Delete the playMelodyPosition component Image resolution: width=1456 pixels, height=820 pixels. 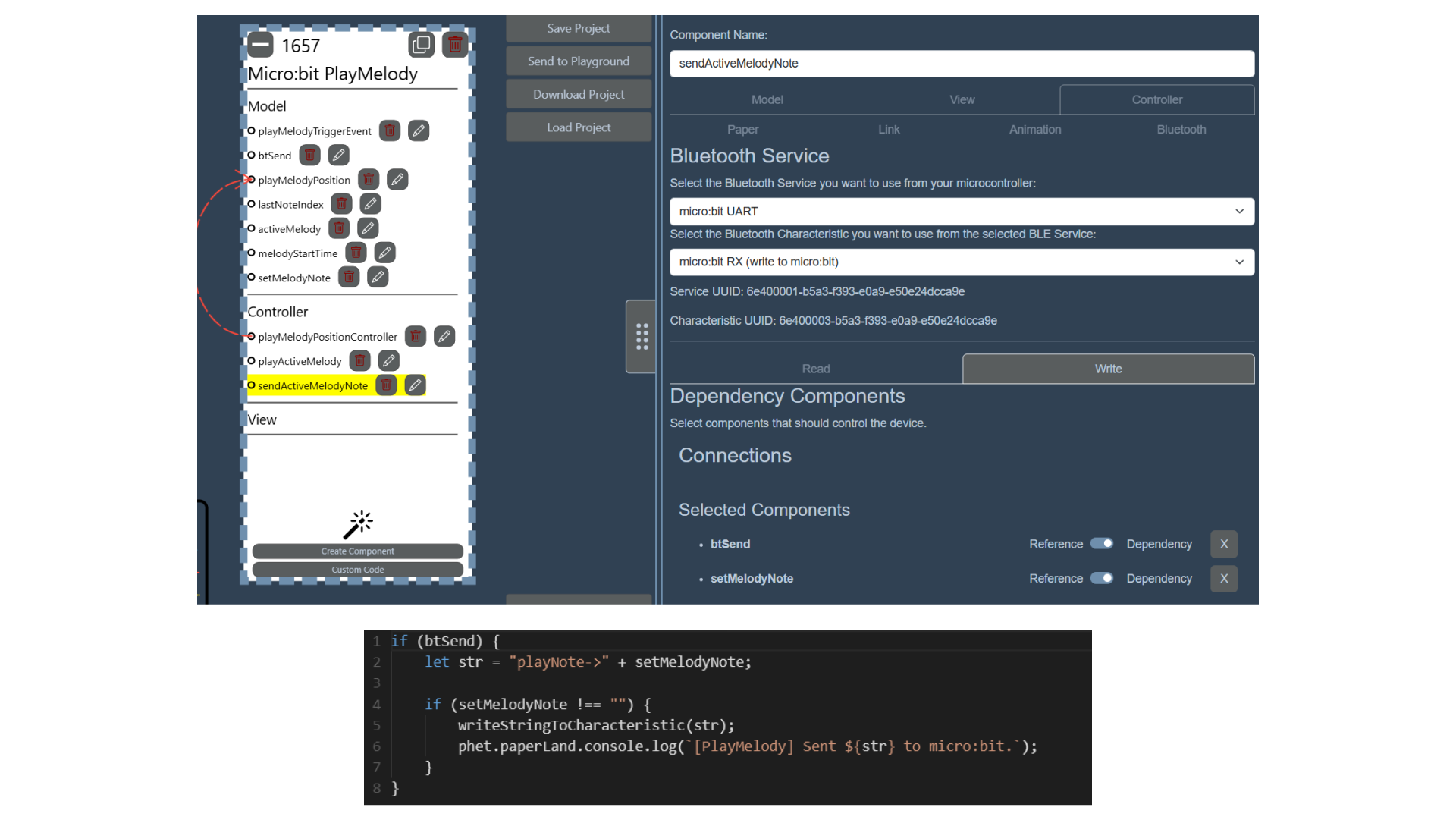(x=369, y=179)
